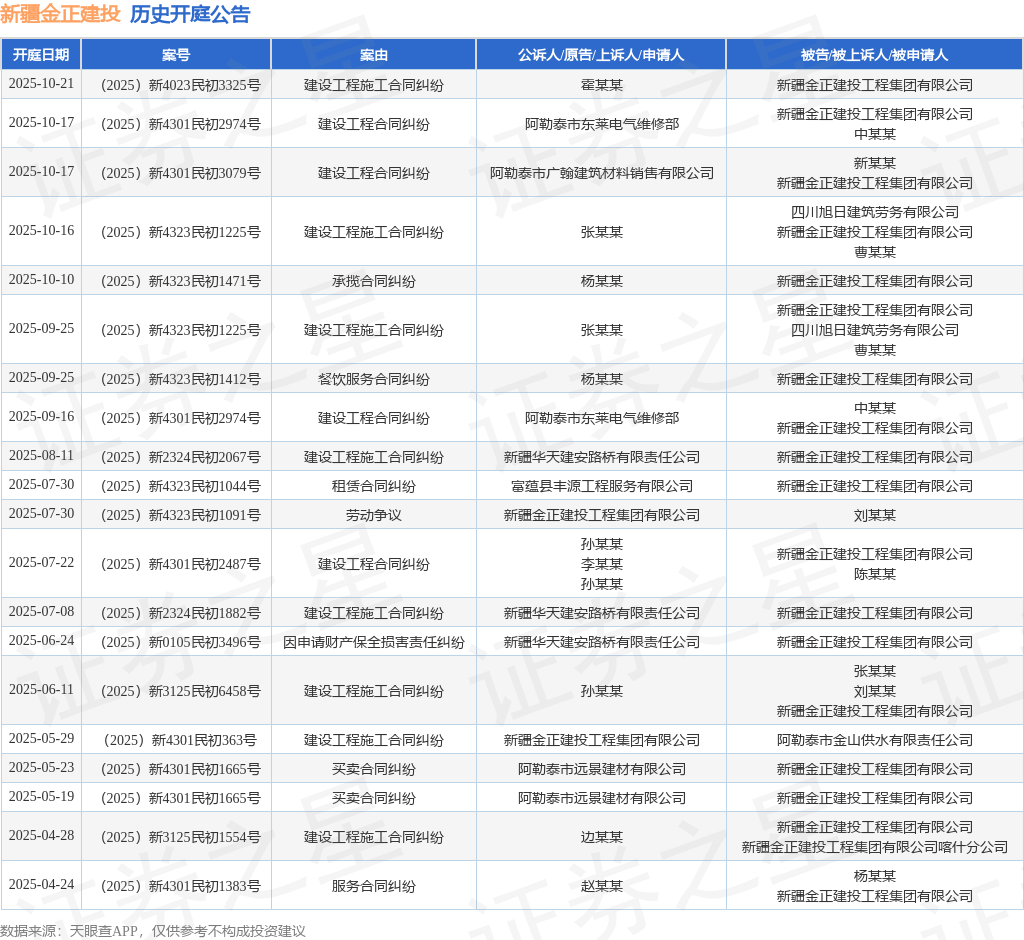Select date cell 2025-04-28
The width and height of the screenshot is (1024, 940).
41,836
